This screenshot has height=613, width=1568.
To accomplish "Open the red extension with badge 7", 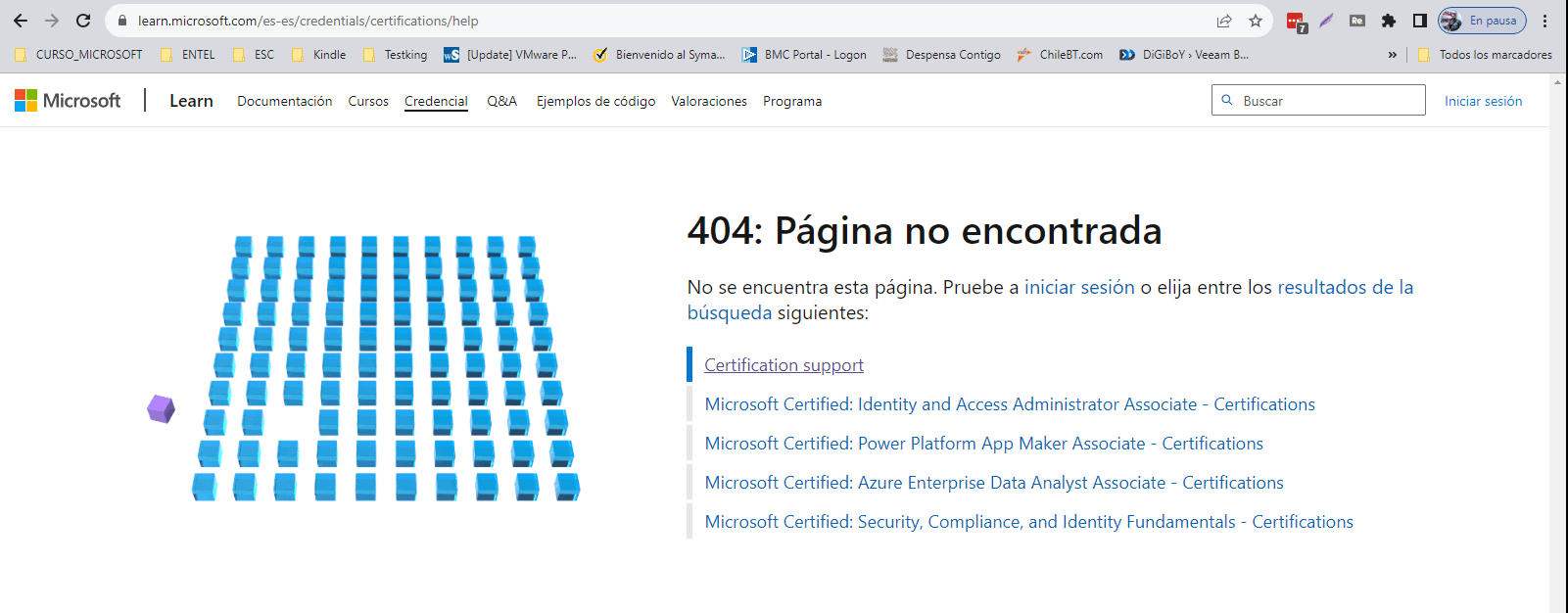I will coord(1296,22).
